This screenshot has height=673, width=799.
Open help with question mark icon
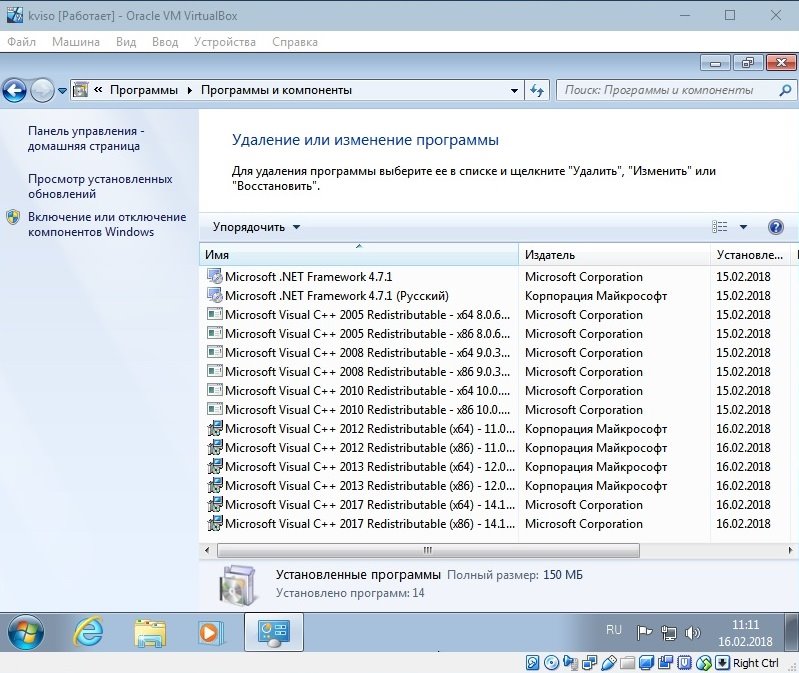776,227
